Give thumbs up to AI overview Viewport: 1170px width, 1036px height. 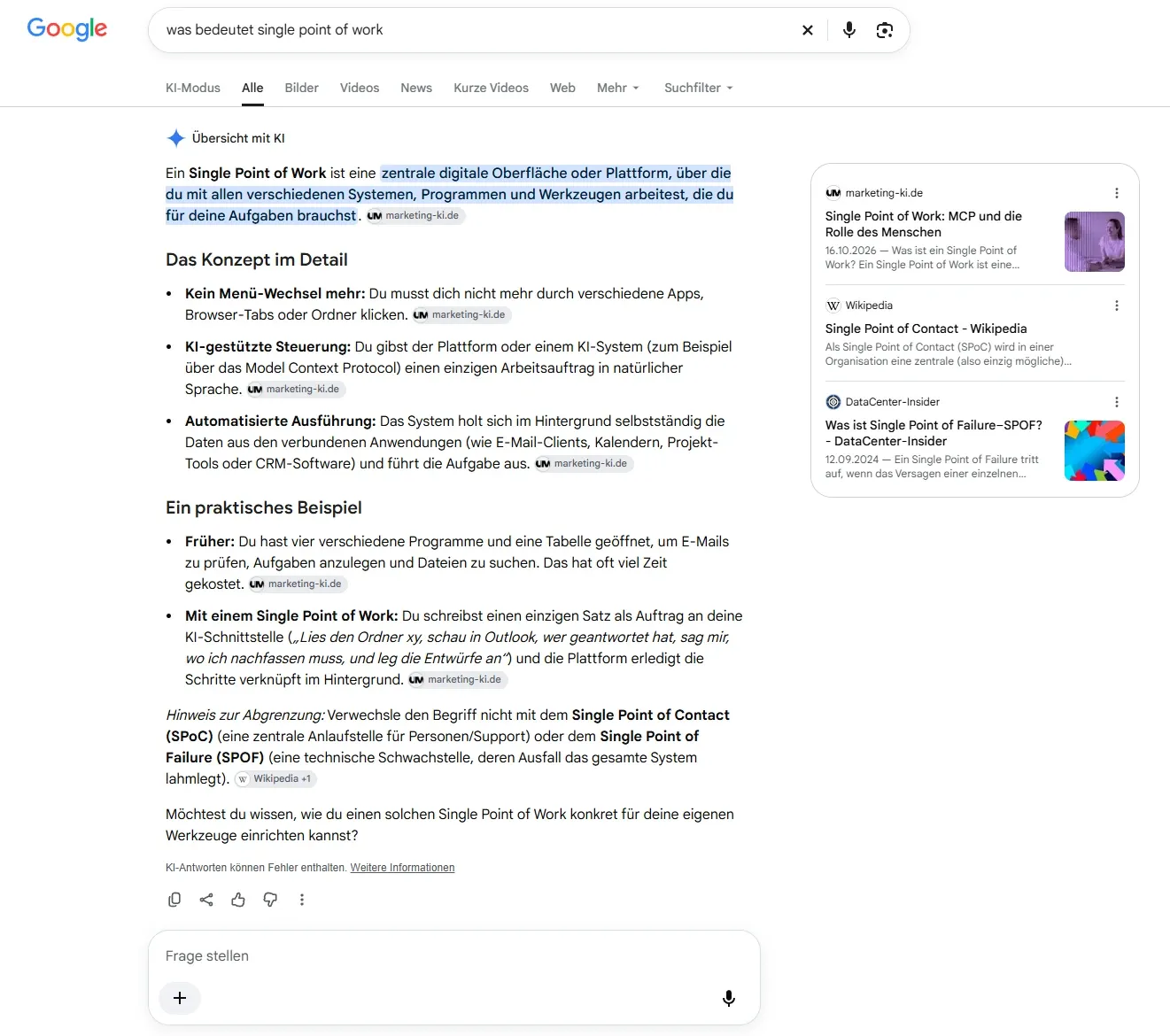(238, 900)
